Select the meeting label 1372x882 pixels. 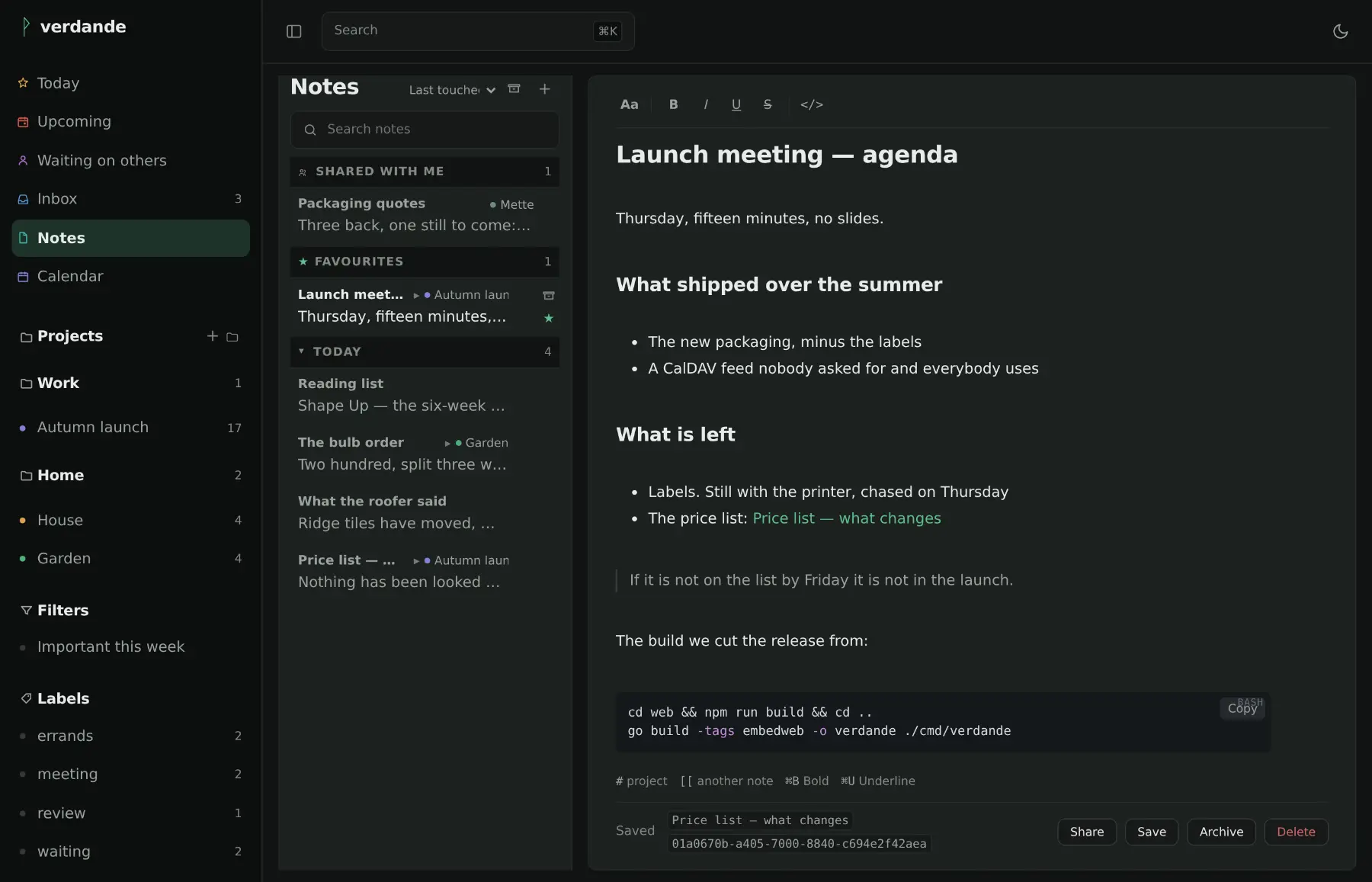[130, 774]
